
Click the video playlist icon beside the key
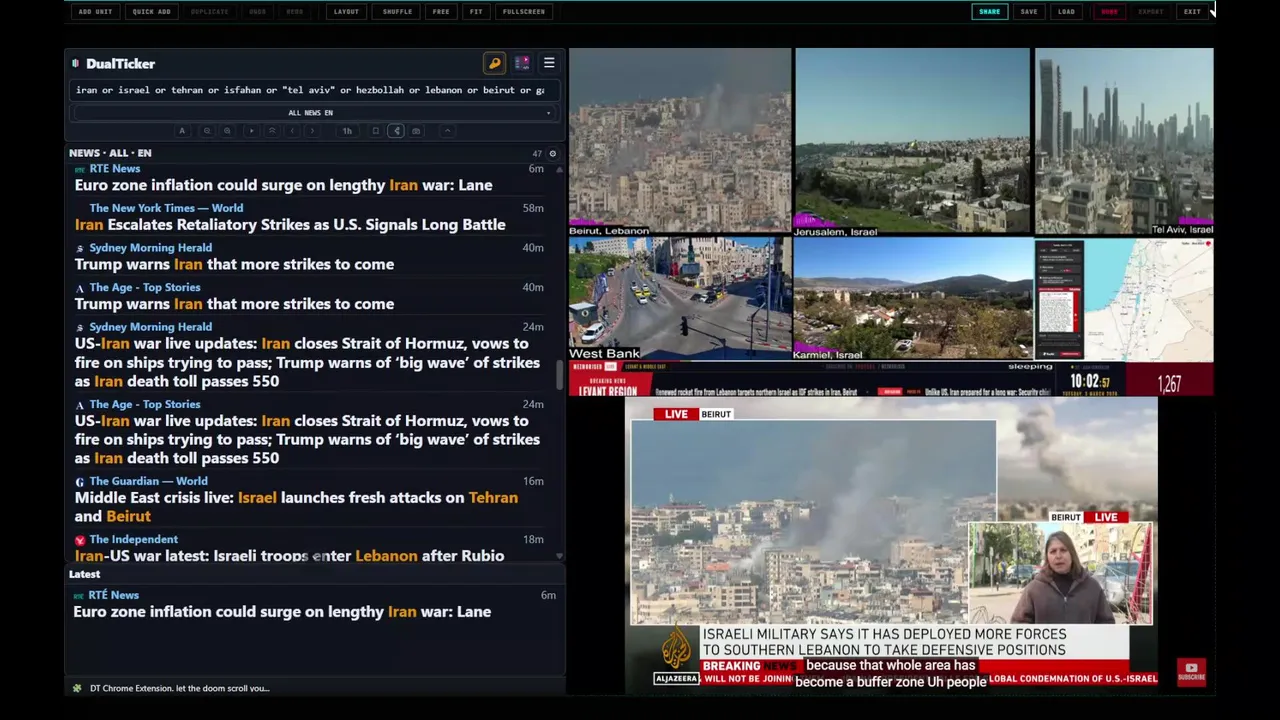tap(522, 63)
